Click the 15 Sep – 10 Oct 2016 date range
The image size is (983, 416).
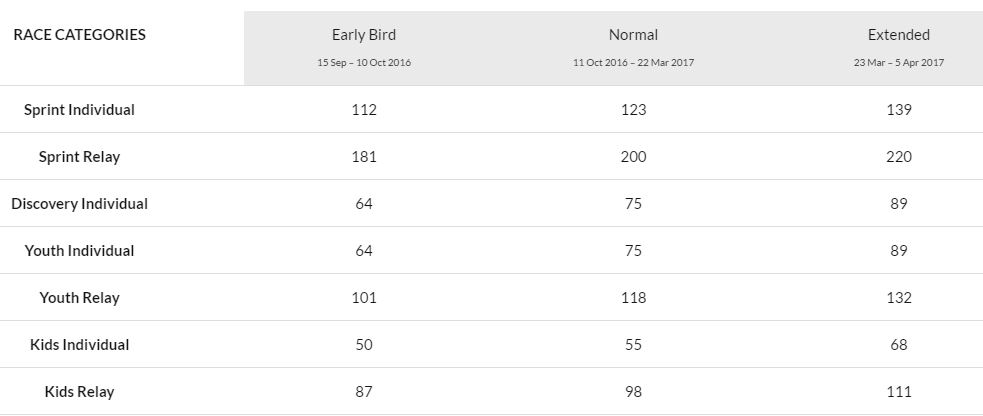[x=364, y=63]
